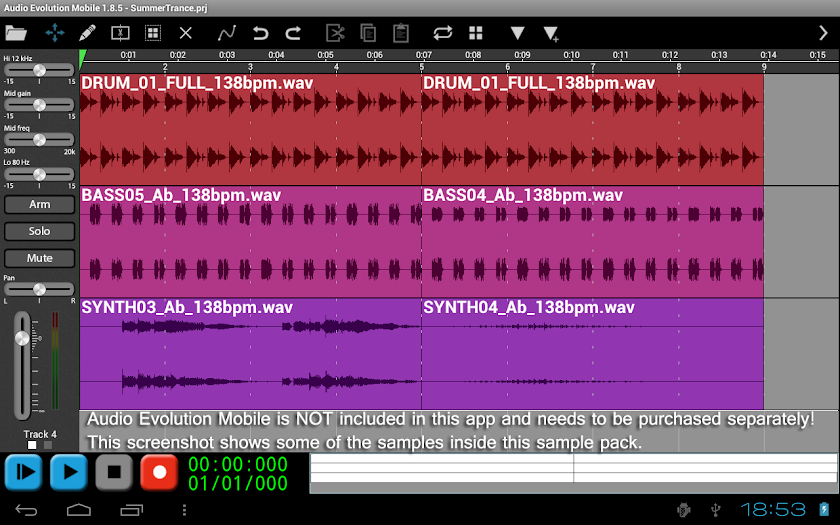Click the redo arrow icon
This screenshot has height=525, width=840.
click(293, 33)
